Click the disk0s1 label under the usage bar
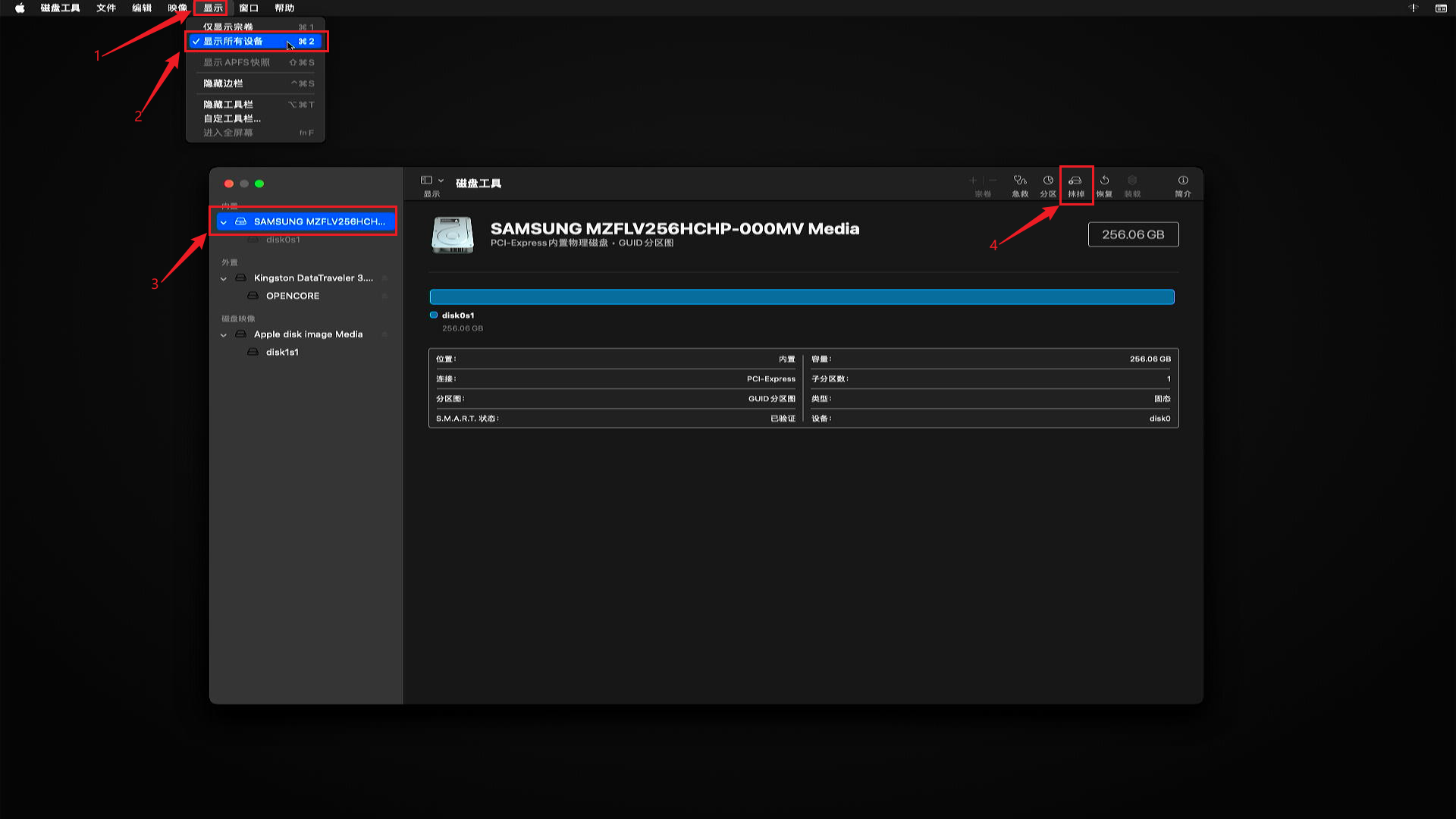The image size is (1456, 819). pyautogui.click(x=458, y=315)
